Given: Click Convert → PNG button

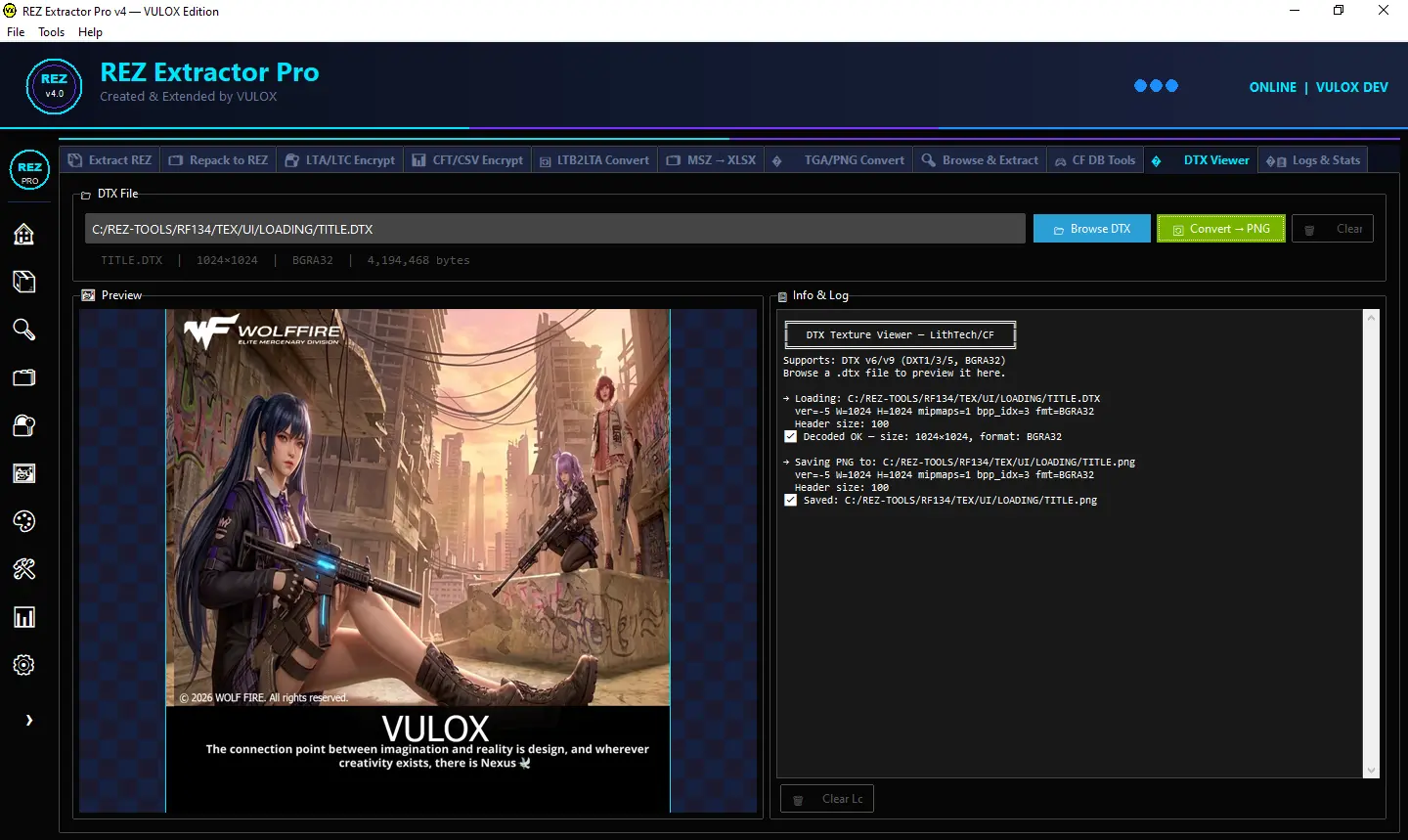Looking at the screenshot, I should click(x=1221, y=229).
